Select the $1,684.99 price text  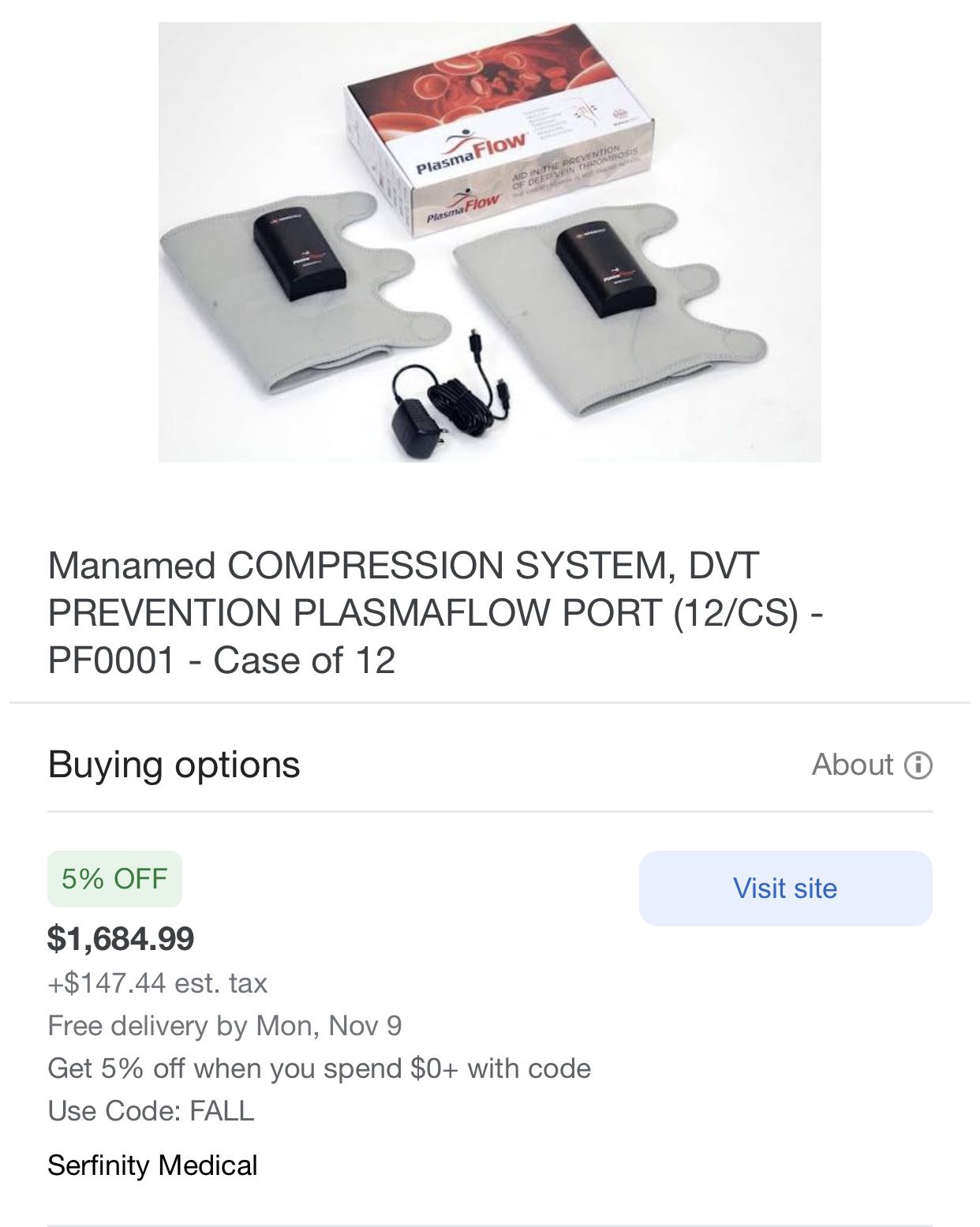pos(121,938)
